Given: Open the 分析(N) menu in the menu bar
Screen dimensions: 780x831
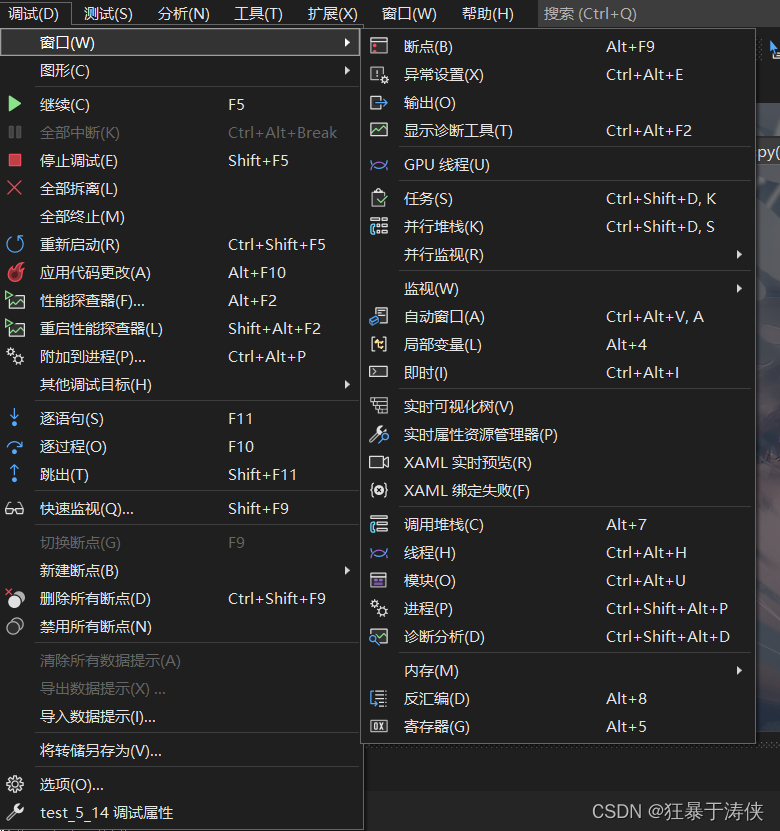Looking at the screenshot, I should pos(183,14).
